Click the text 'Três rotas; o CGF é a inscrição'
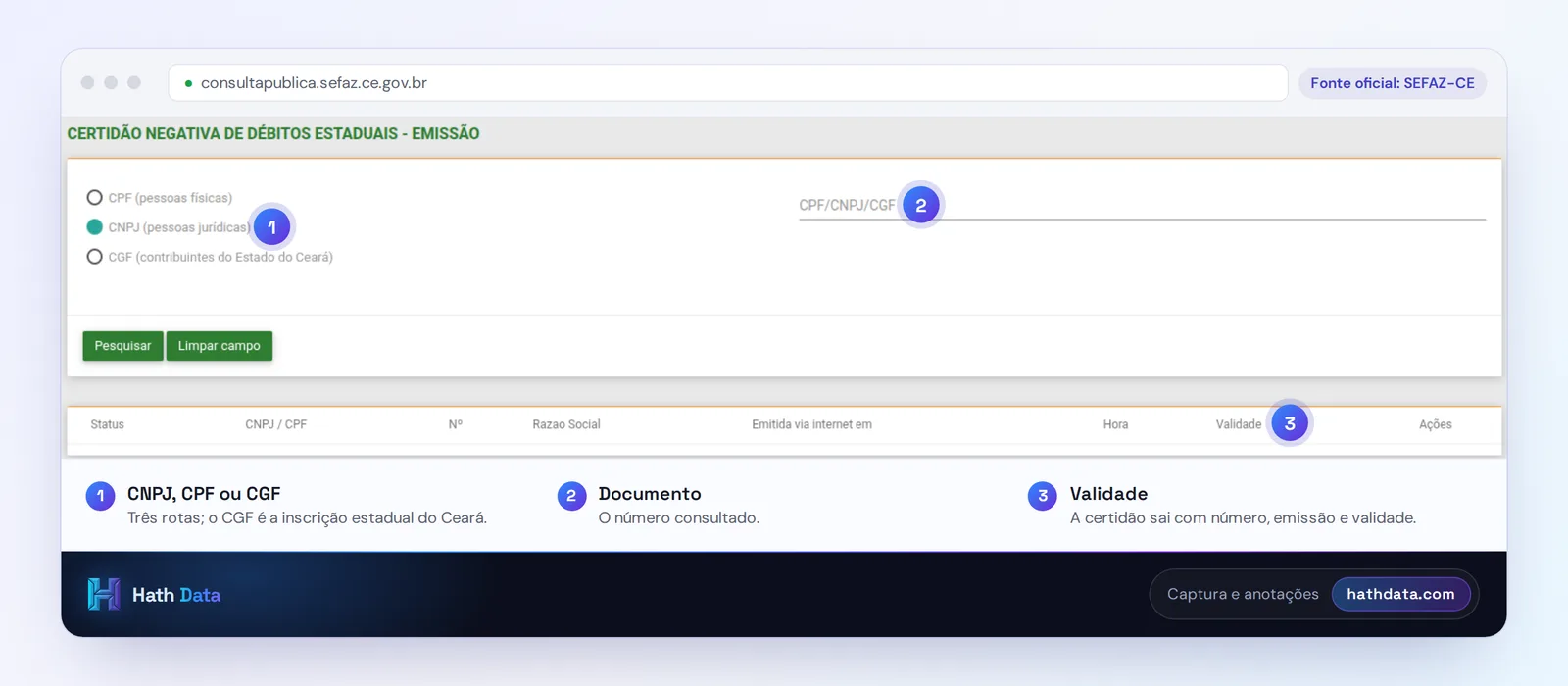Screen dimensions: 1568x686 tap(307, 517)
